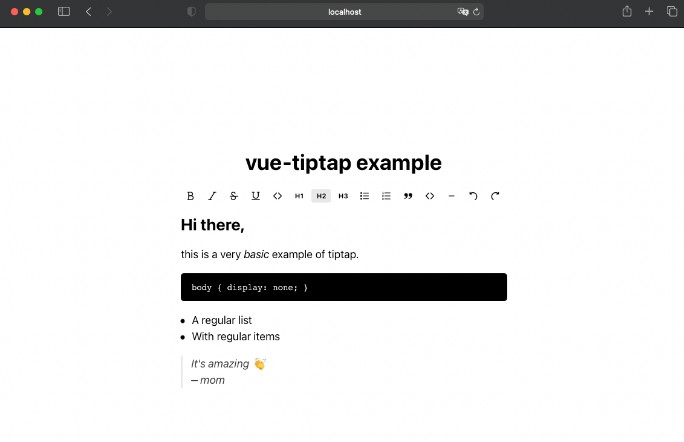
Task: Open a new Safari tab
Action: [x=649, y=12]
